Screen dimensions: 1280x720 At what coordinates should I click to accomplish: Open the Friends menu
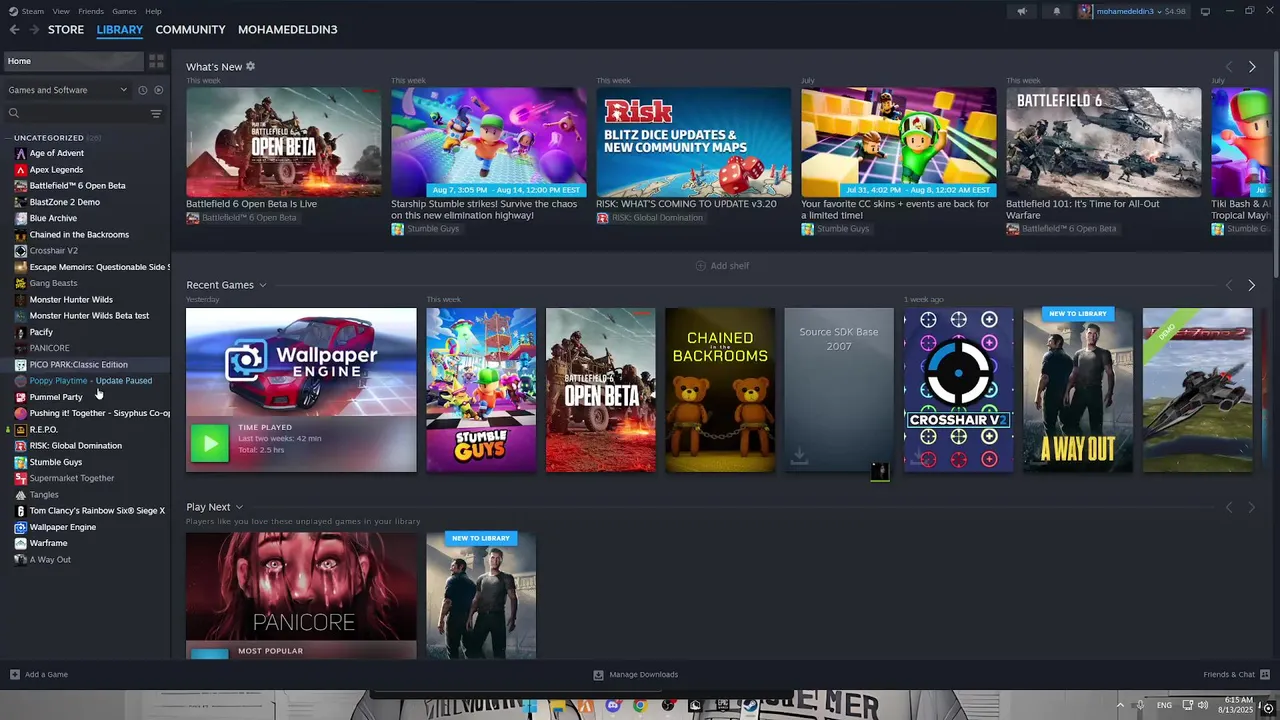coord(91,11)
